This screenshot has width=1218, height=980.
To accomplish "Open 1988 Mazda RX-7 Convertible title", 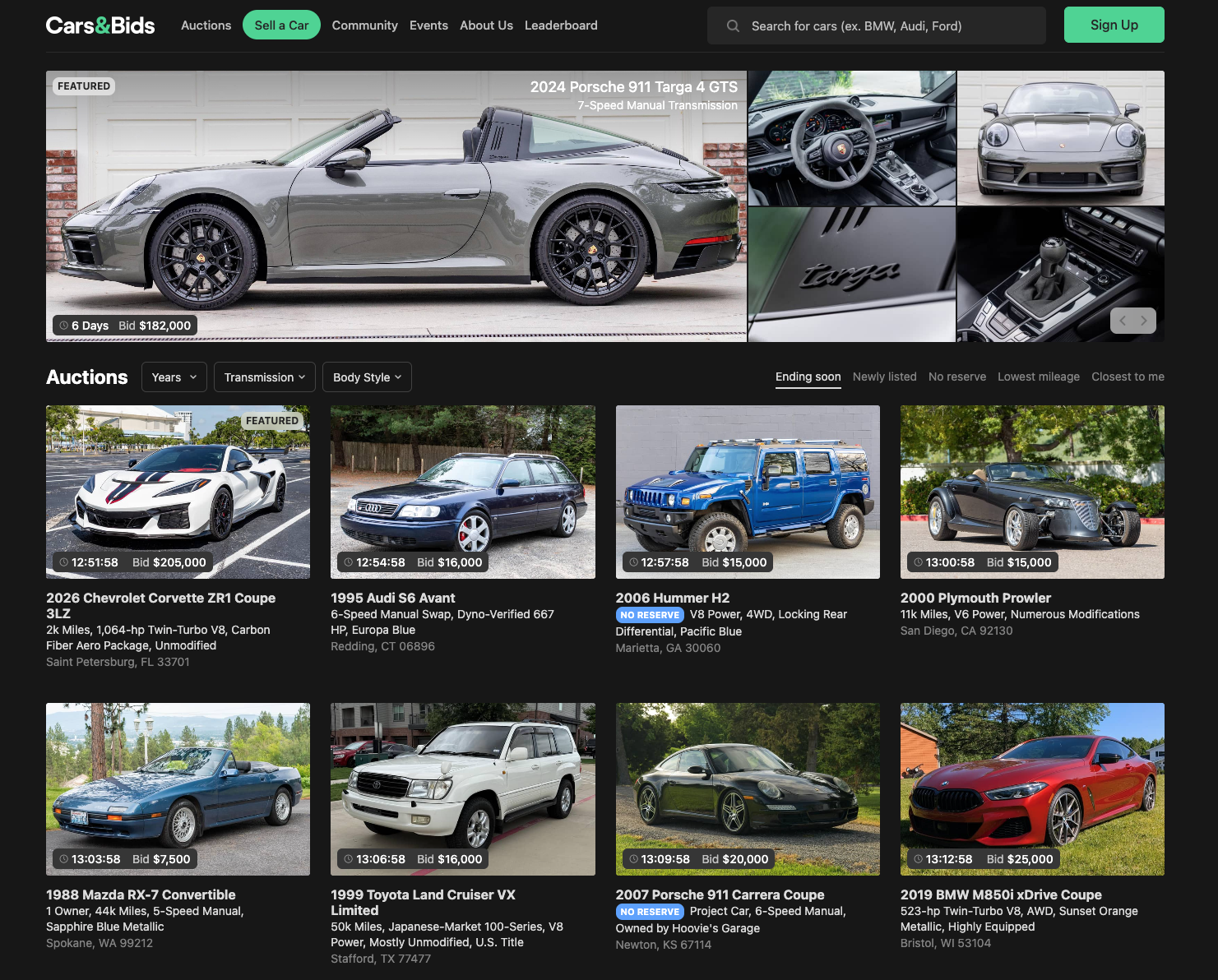I will click(x=141, y=894).
